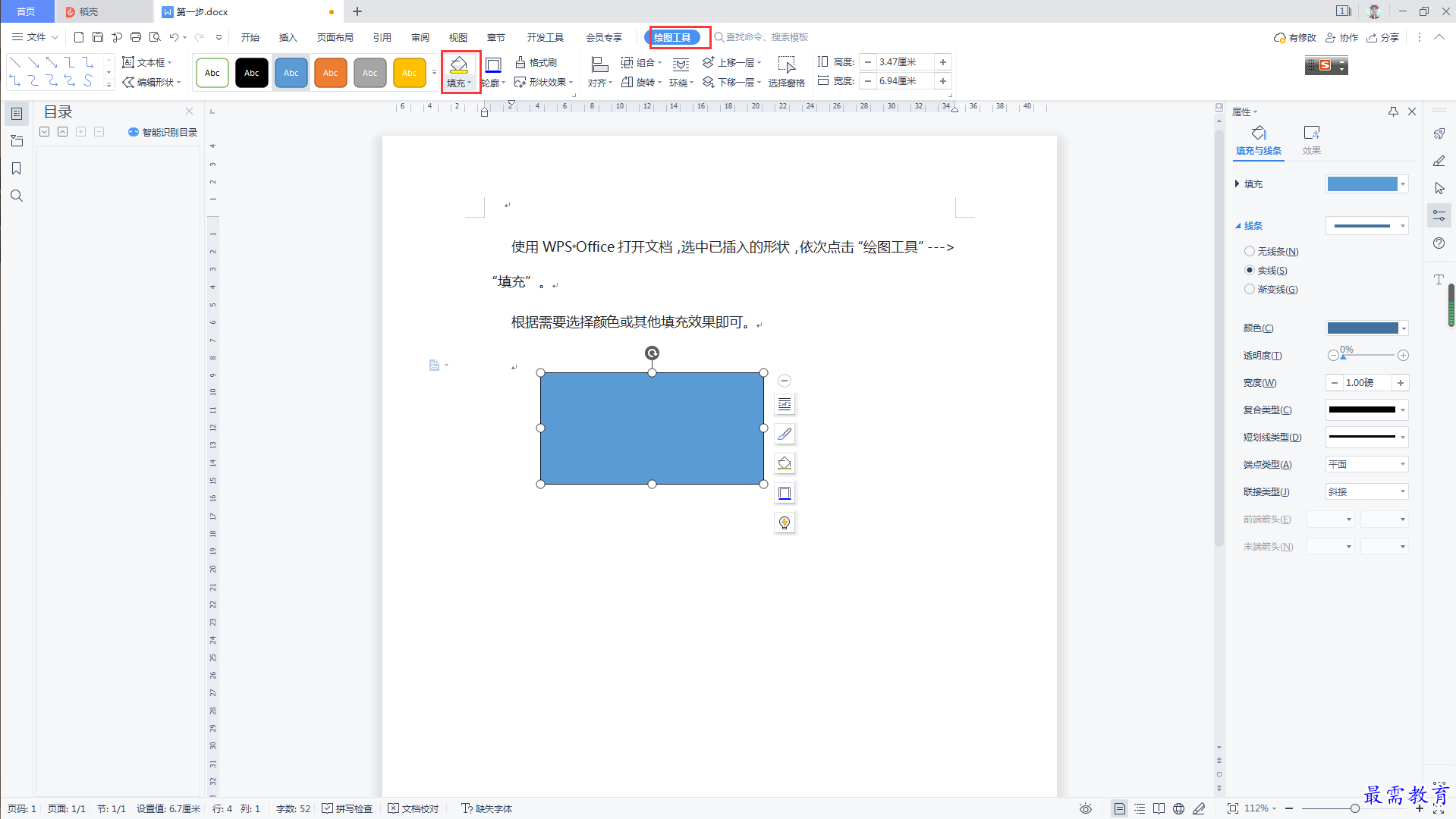The height and width of the screenshot is (819, 1456).
Task: Open the 开始 ribbon tab
Action: (250, 37)
